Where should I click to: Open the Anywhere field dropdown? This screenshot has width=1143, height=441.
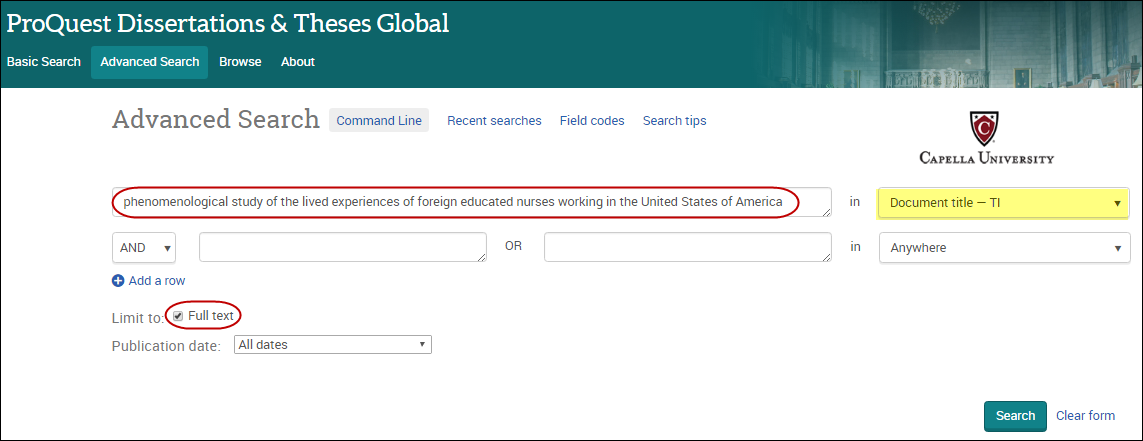(x=1004, y=247)
